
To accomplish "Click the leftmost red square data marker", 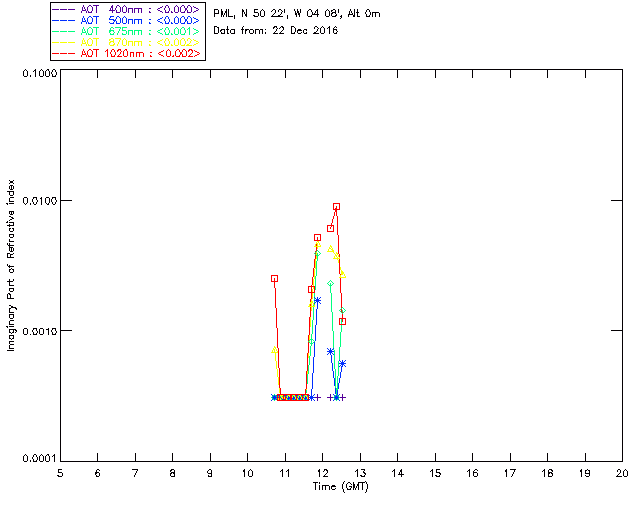I will click(x=274, y=278).
